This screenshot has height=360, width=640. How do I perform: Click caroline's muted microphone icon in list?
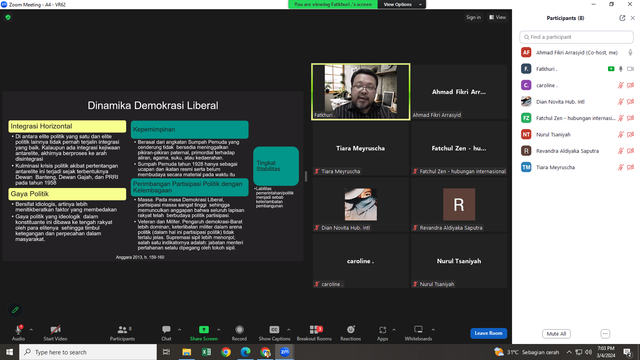(x=620, y=85)
